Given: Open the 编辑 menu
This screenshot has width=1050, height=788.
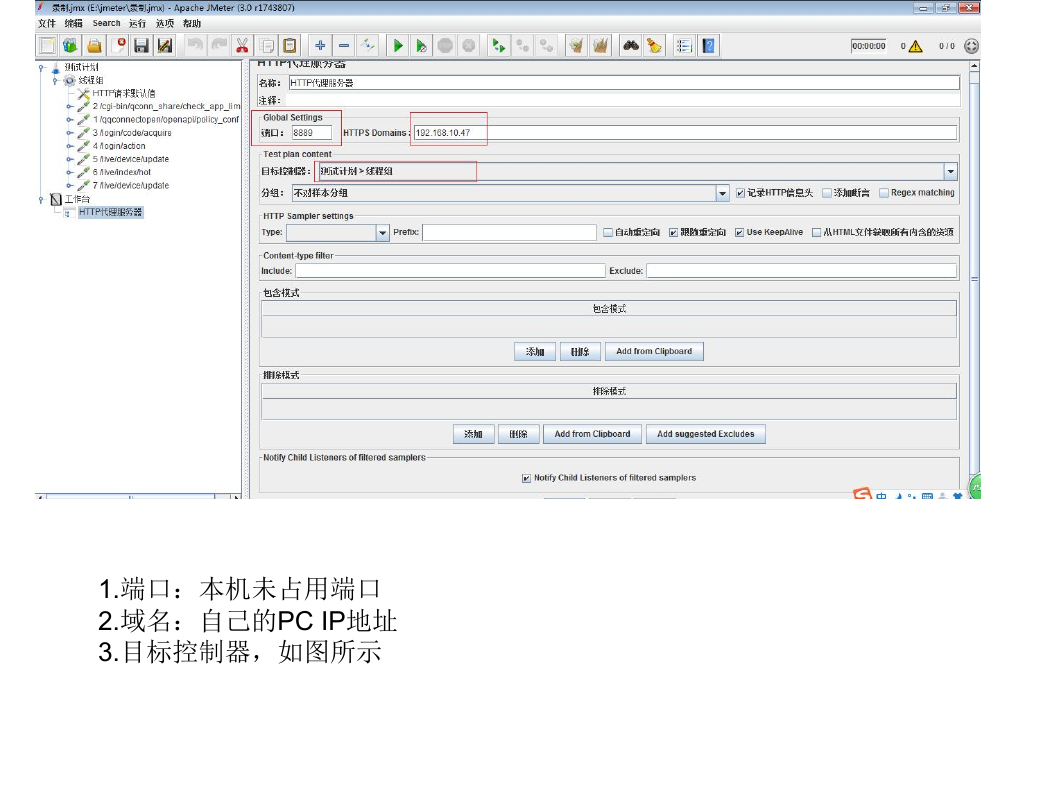Looking at the screenshot, I should pos(74,23).
